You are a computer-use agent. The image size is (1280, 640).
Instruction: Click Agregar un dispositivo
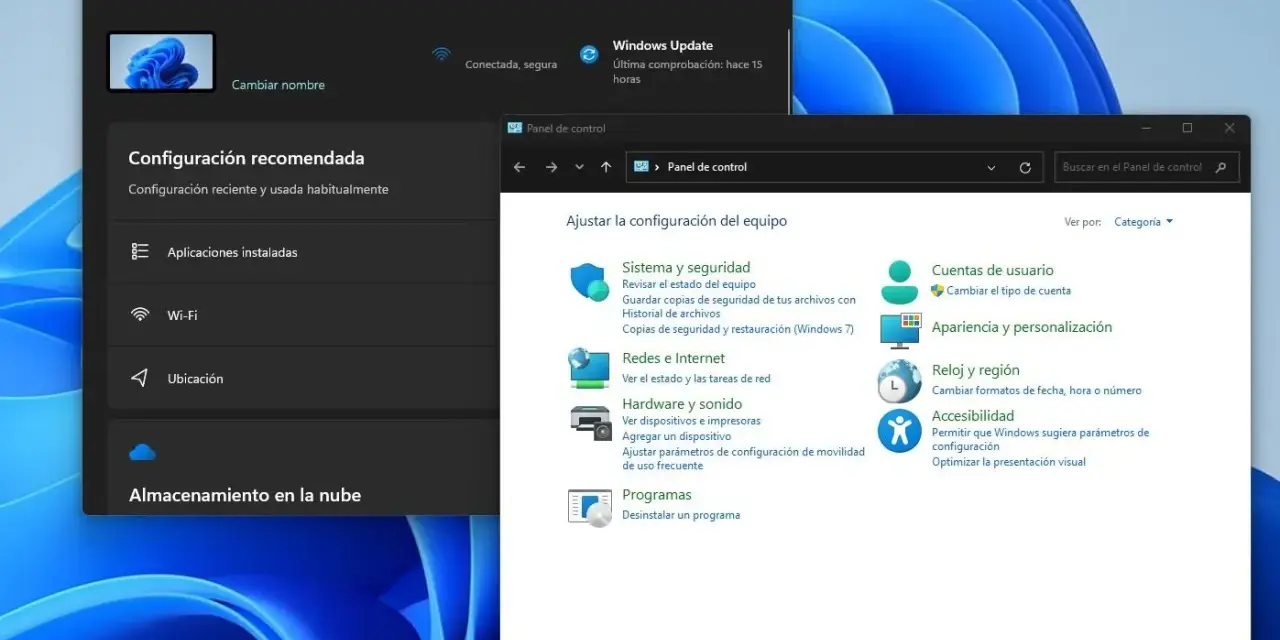[x=676, y=436]
